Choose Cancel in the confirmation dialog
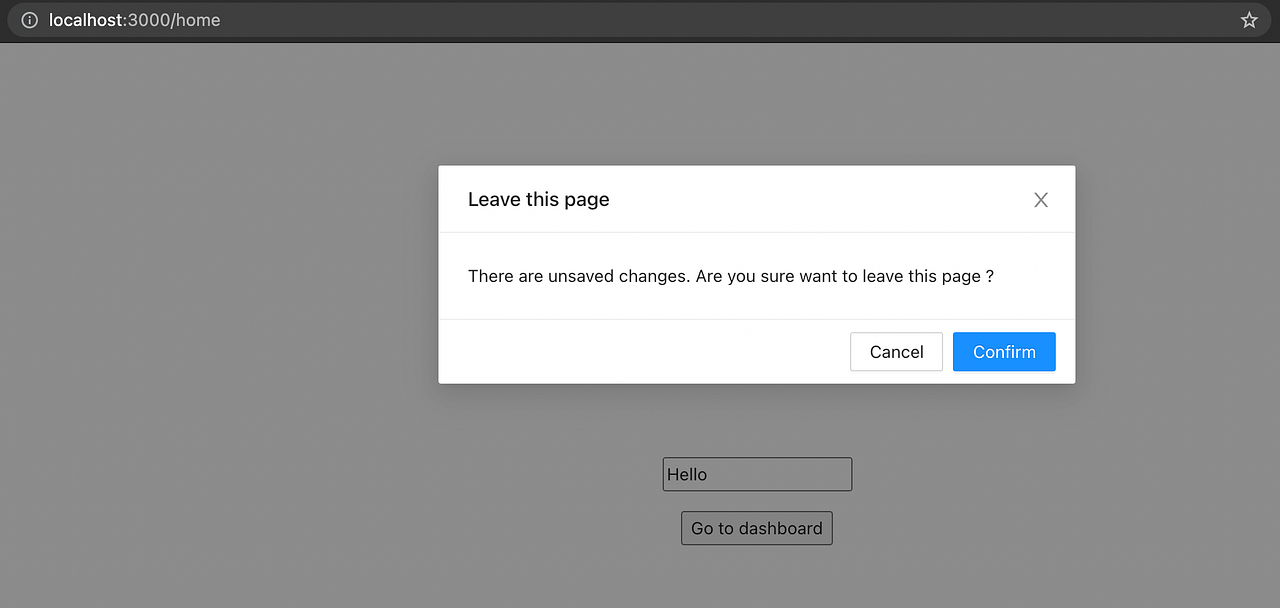Screen dimensions: 1280x608 pyautogui.click(x=896, y=351)
